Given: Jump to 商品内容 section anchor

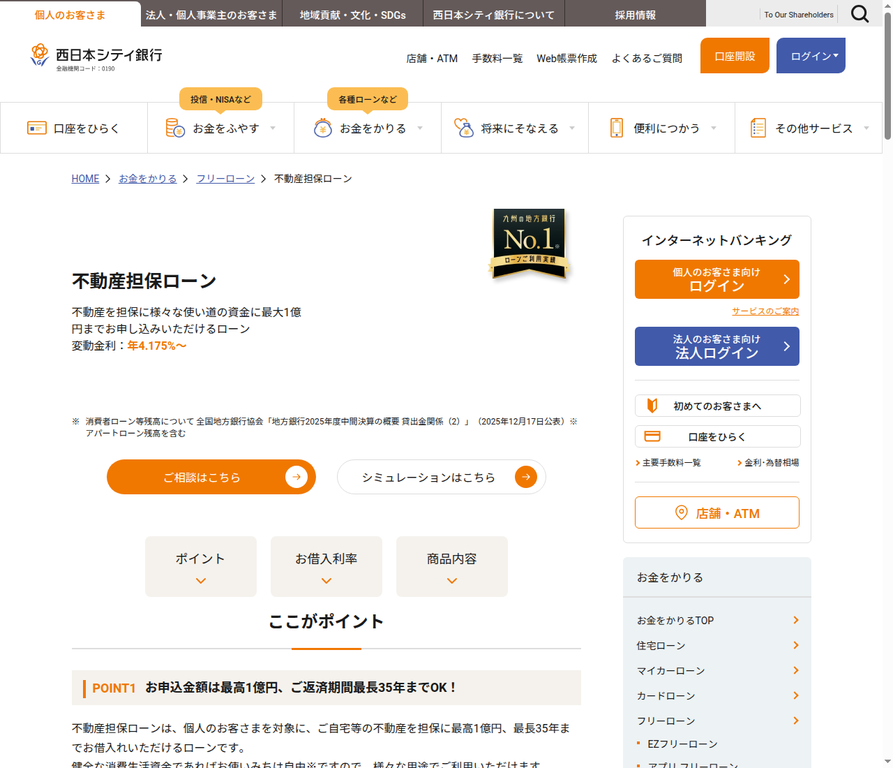Looking at the screenshot, I should pyautogui.click(x=452, y=566).
